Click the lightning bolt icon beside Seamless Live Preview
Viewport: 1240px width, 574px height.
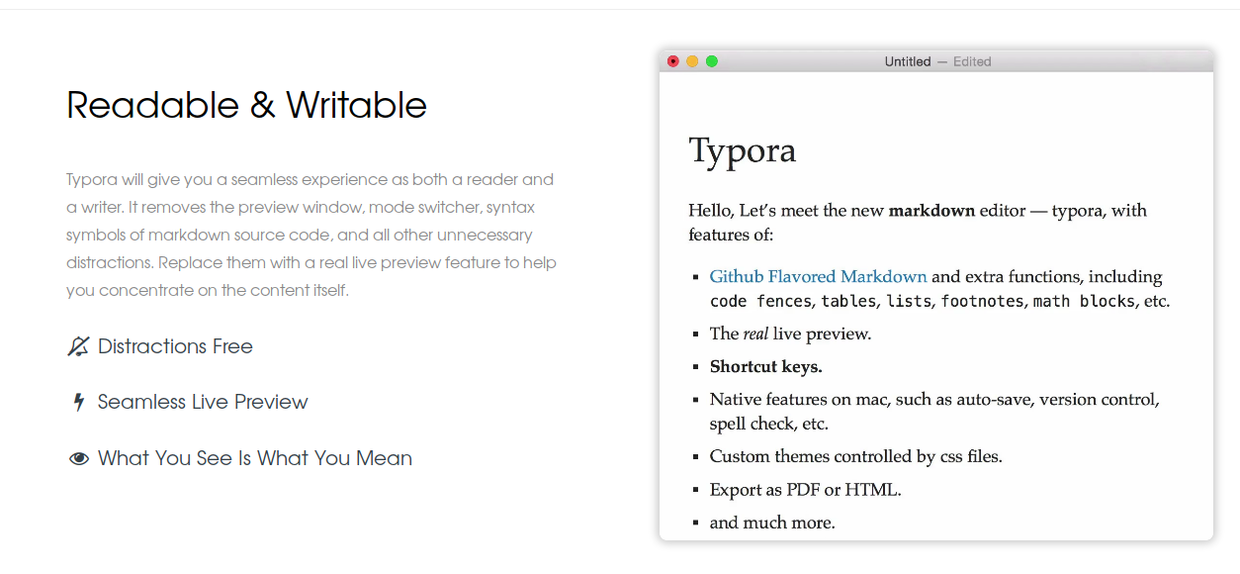pos(79,403)
